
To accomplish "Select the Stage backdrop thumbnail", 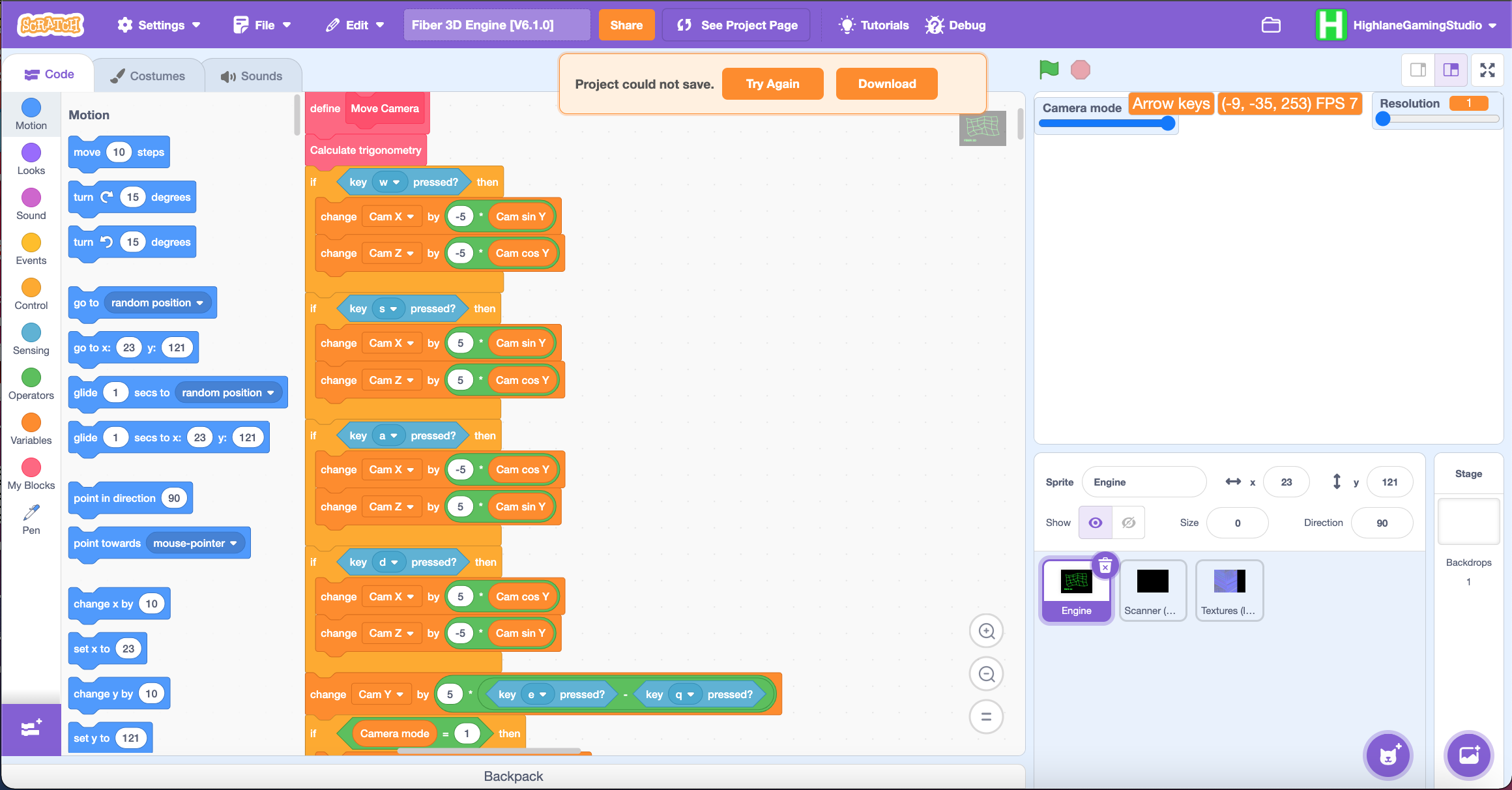I will coord(1469,521).
